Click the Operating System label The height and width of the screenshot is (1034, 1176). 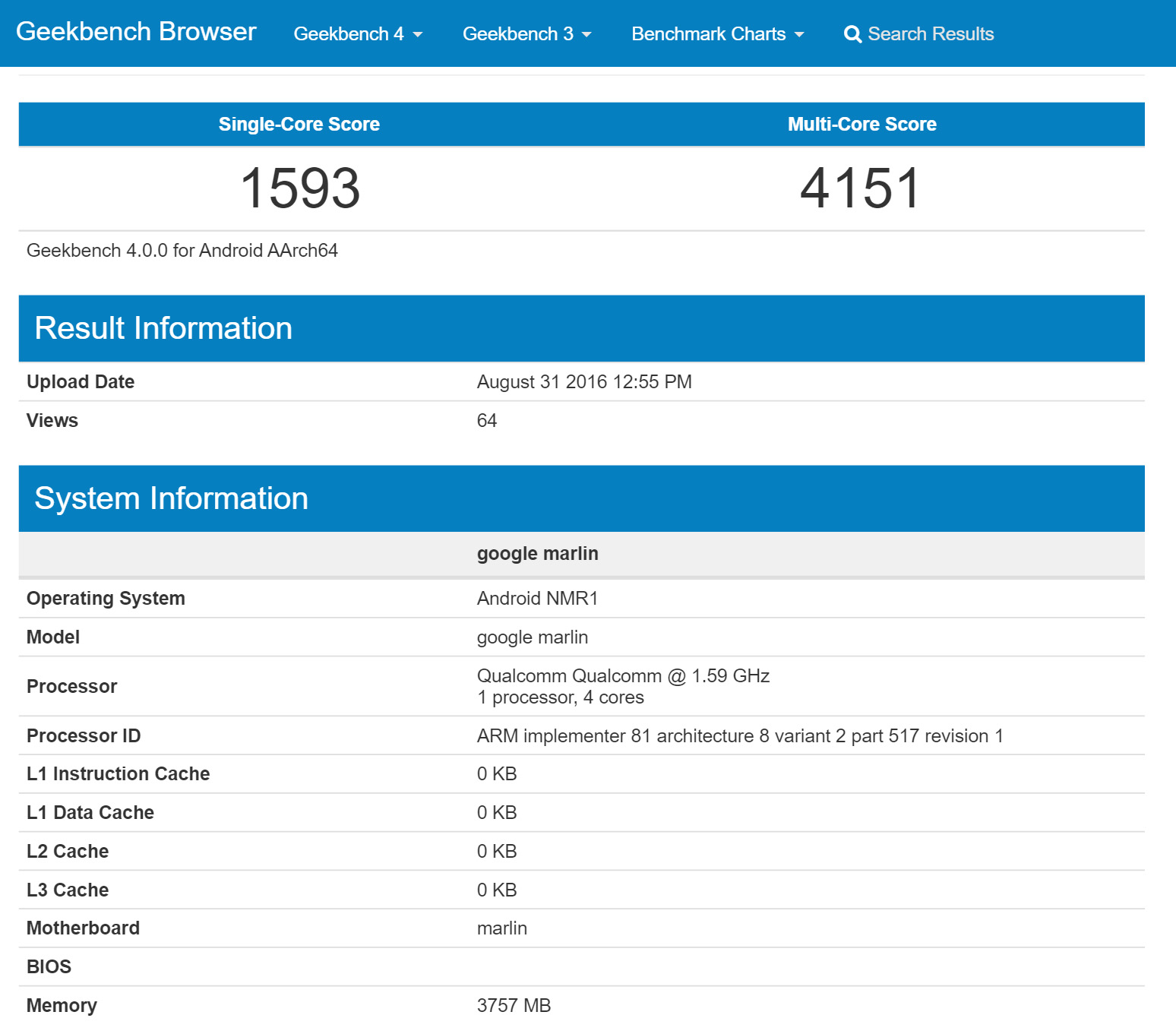pyautogui.click(x=106, y=599)
